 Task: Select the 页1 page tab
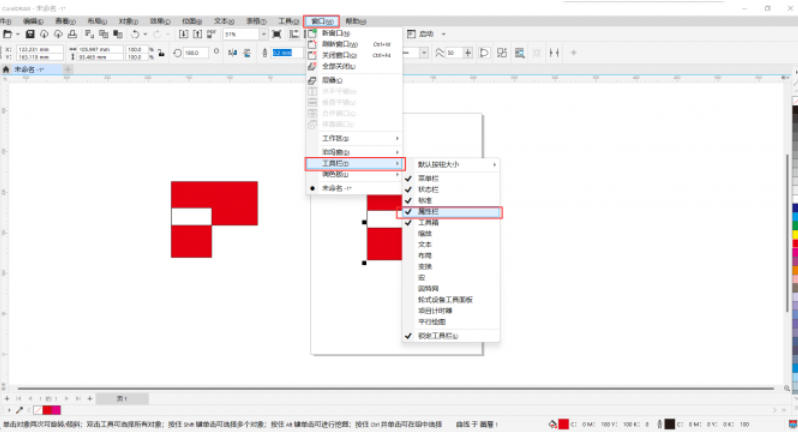122,398
